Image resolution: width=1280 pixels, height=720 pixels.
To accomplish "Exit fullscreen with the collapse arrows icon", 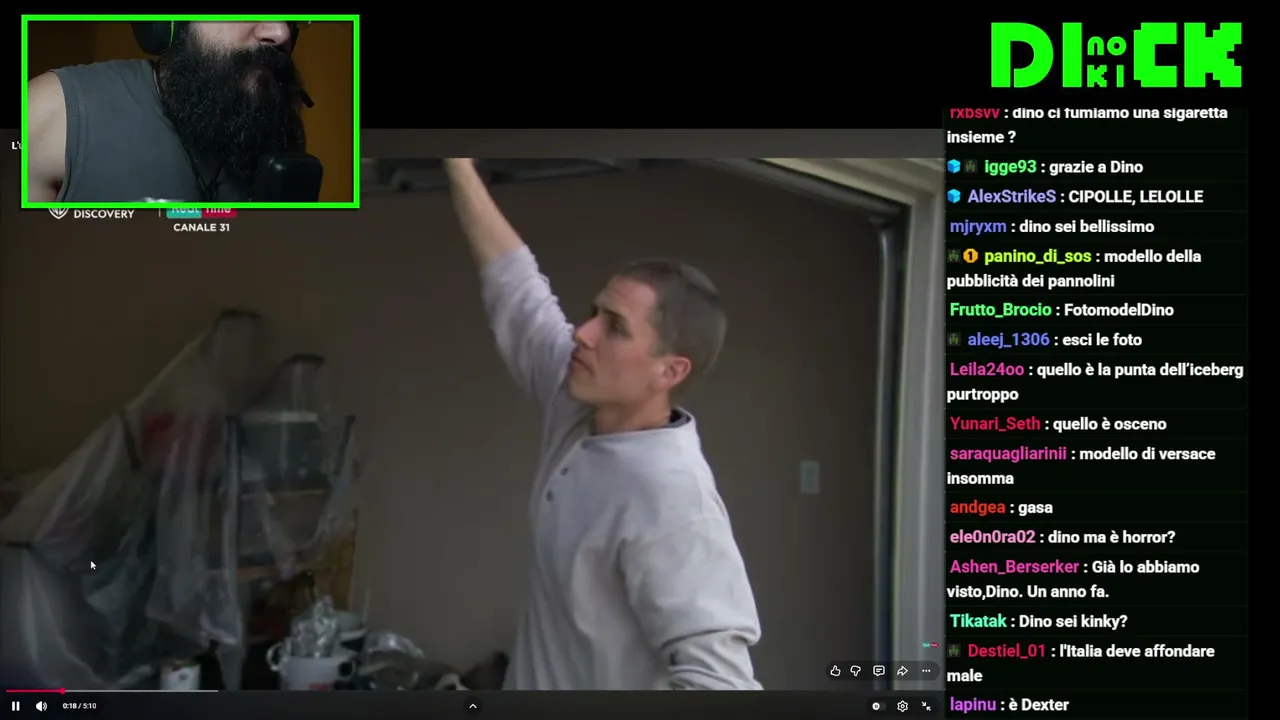I will 926,706.
